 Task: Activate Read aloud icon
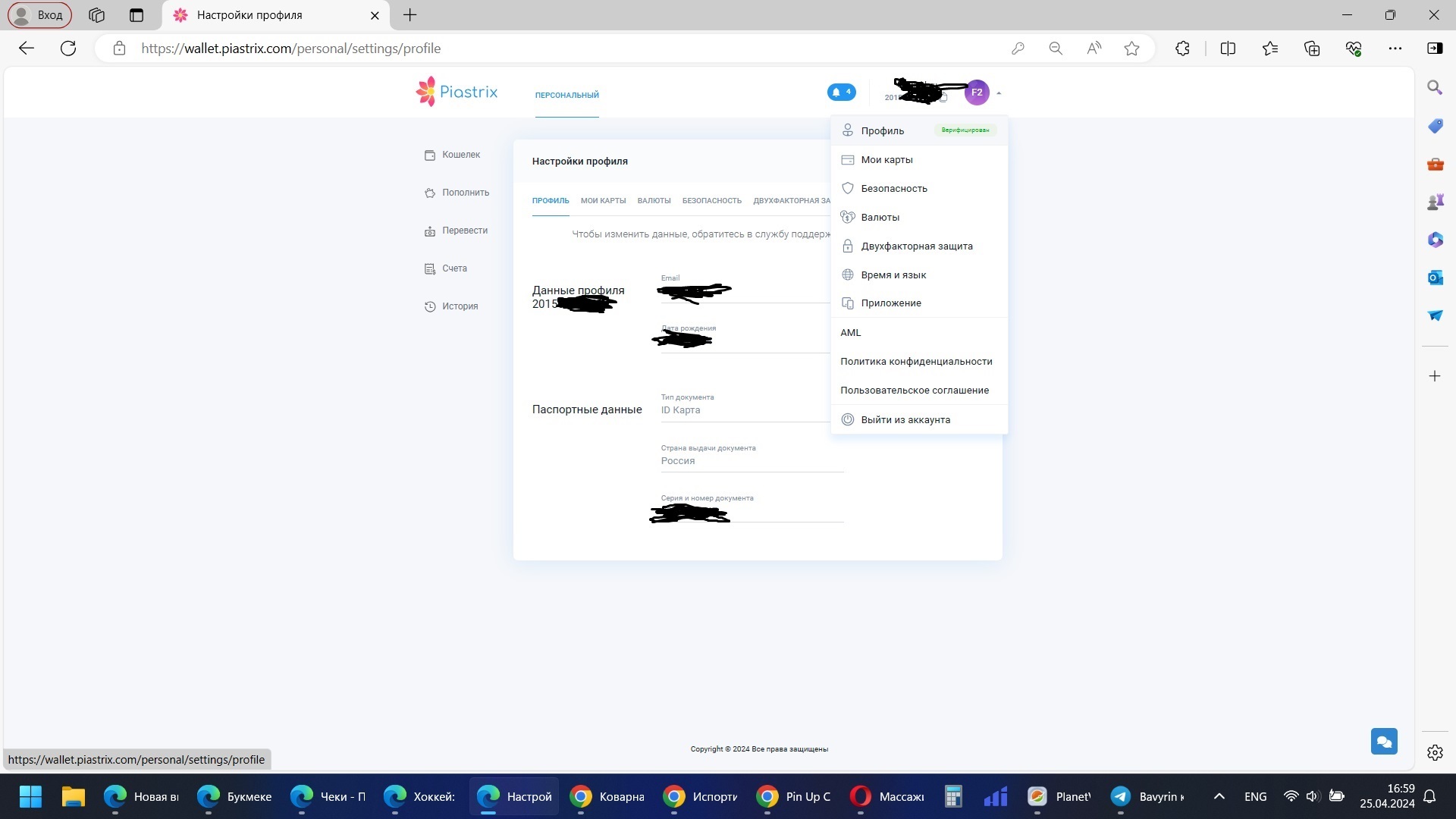tap(1094, 49)
